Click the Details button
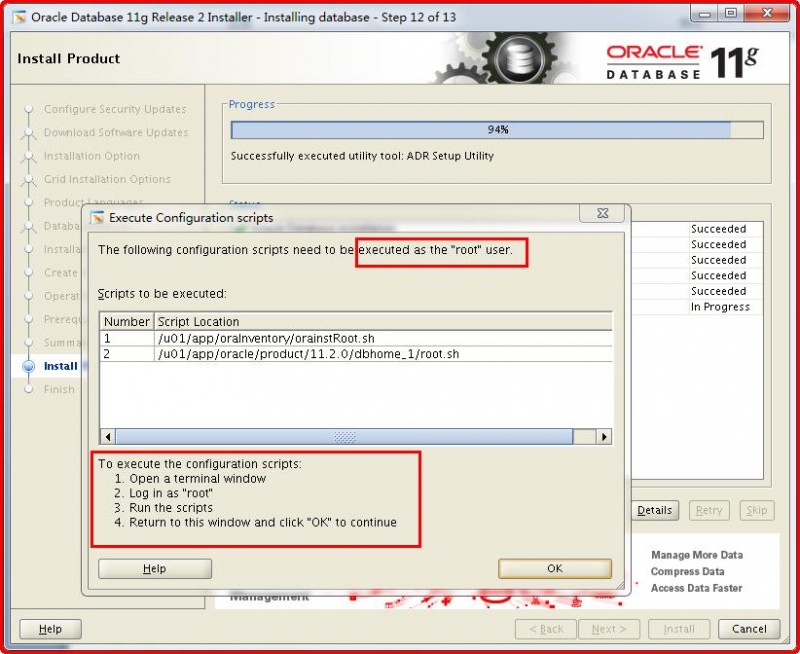 coord(654,510)
